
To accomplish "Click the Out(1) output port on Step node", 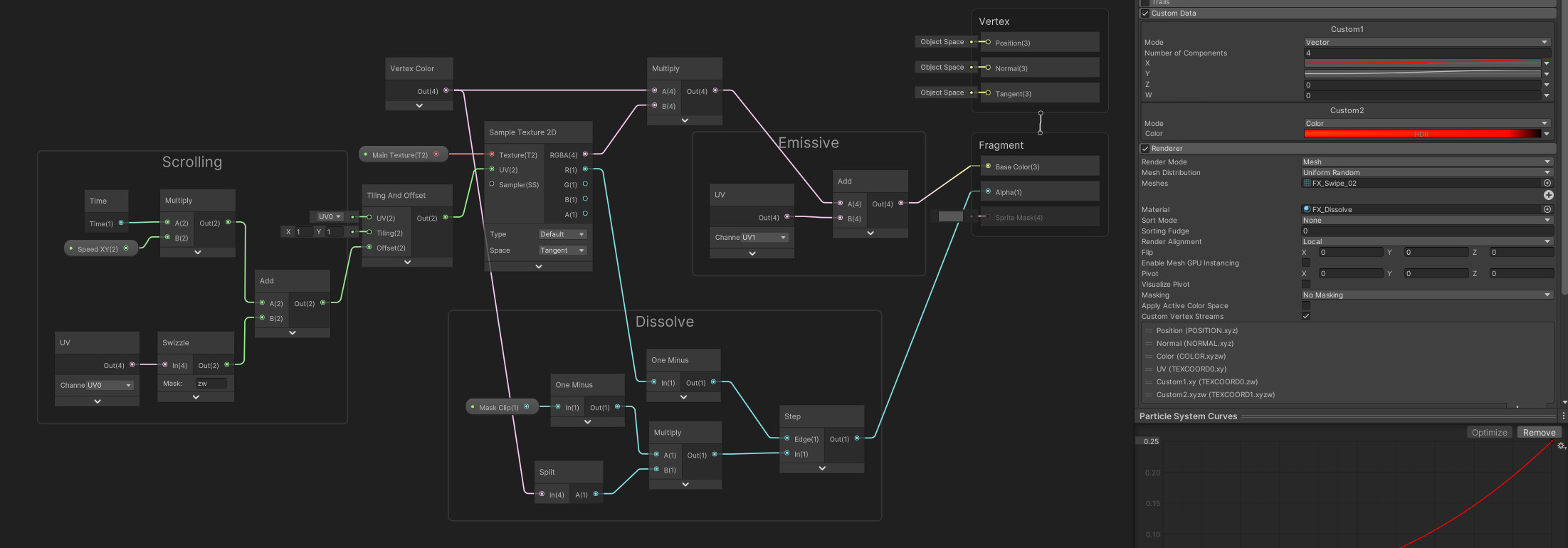I will [x=856, y=438].
